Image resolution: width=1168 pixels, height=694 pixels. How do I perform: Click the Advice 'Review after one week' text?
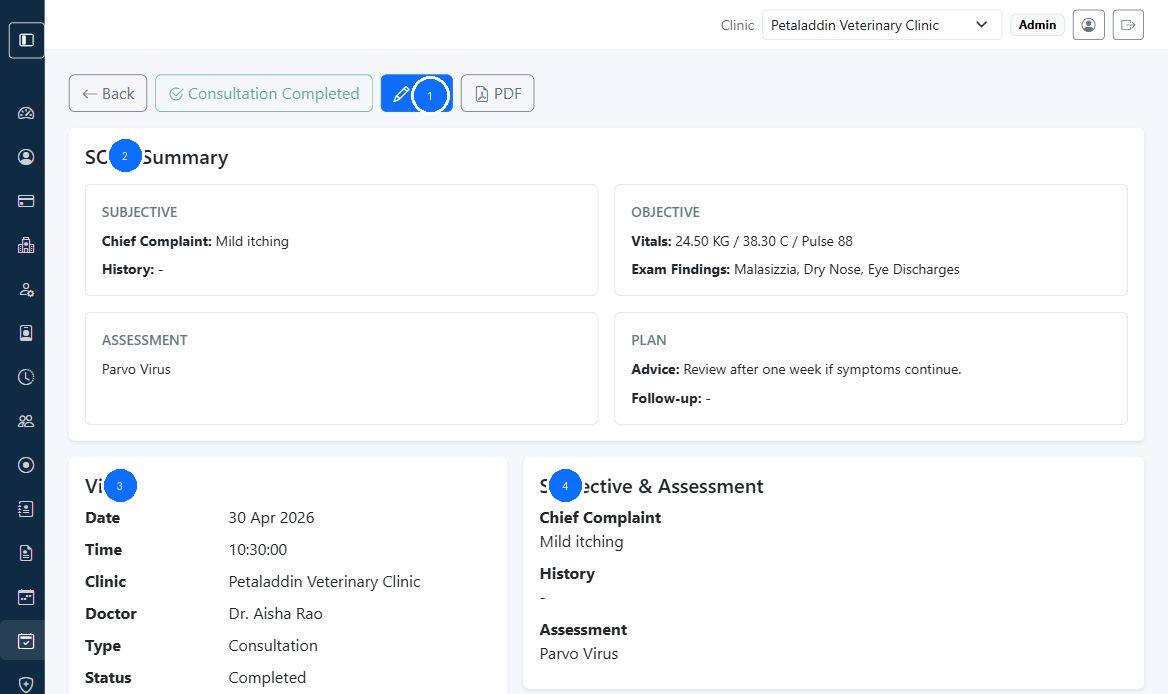pyautogui.click(x=822, y=369)
